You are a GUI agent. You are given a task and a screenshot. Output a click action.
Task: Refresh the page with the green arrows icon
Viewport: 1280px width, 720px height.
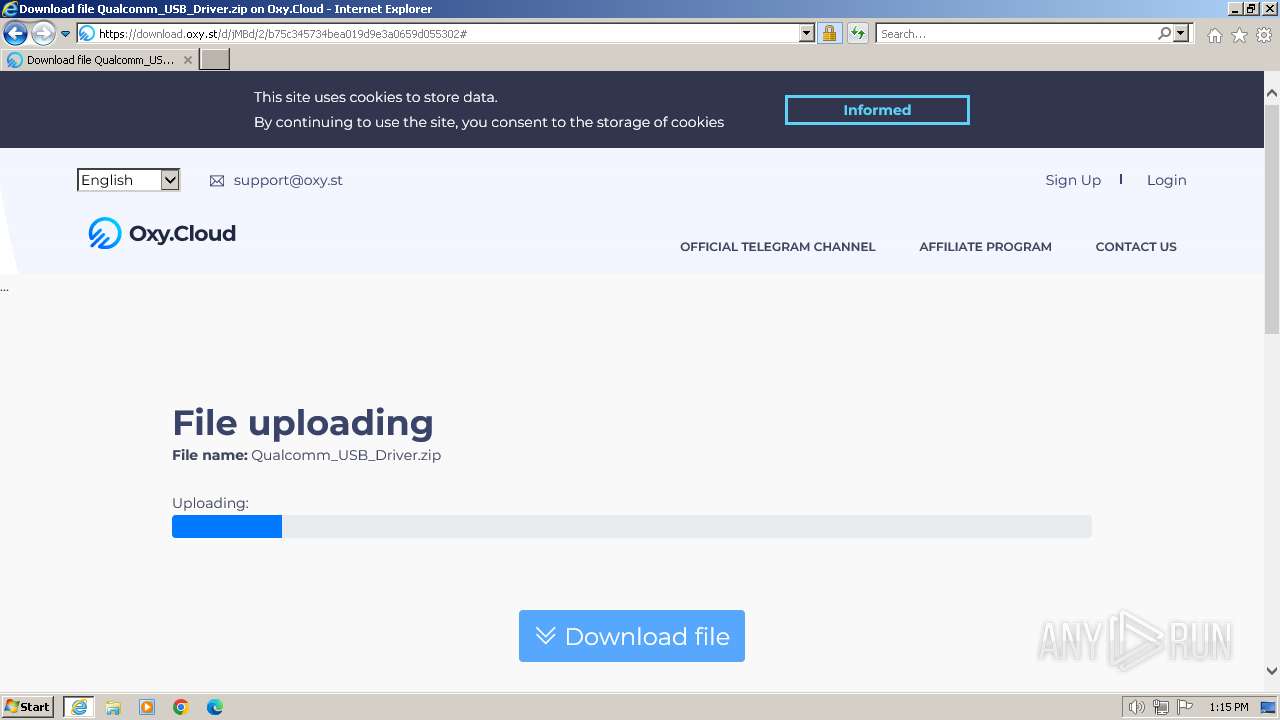858,34
